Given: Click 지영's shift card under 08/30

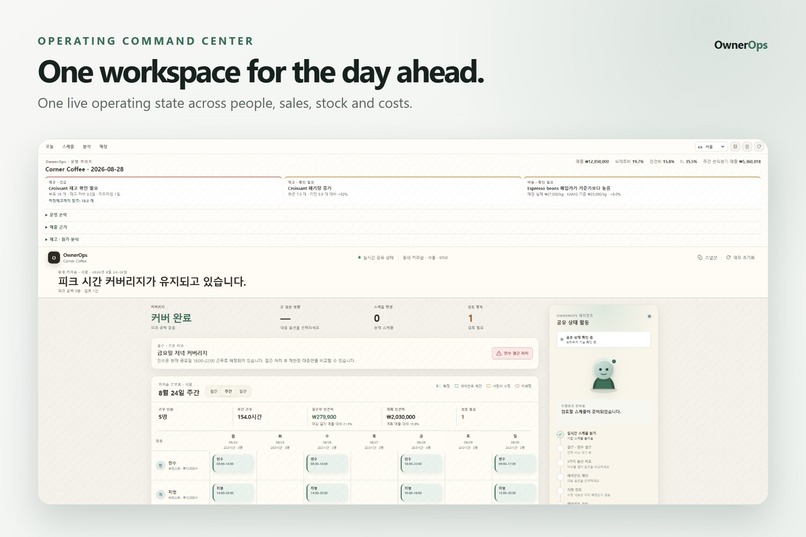Looking at the screenshot, I should 515,493.
